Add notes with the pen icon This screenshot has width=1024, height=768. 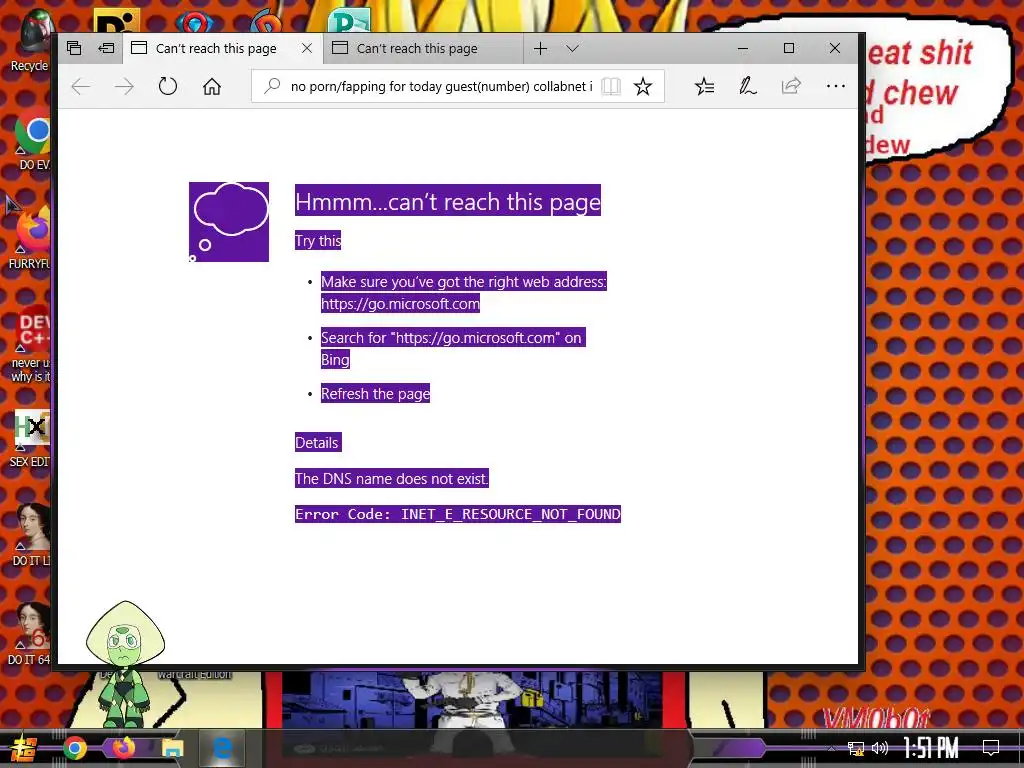[748, 86]
